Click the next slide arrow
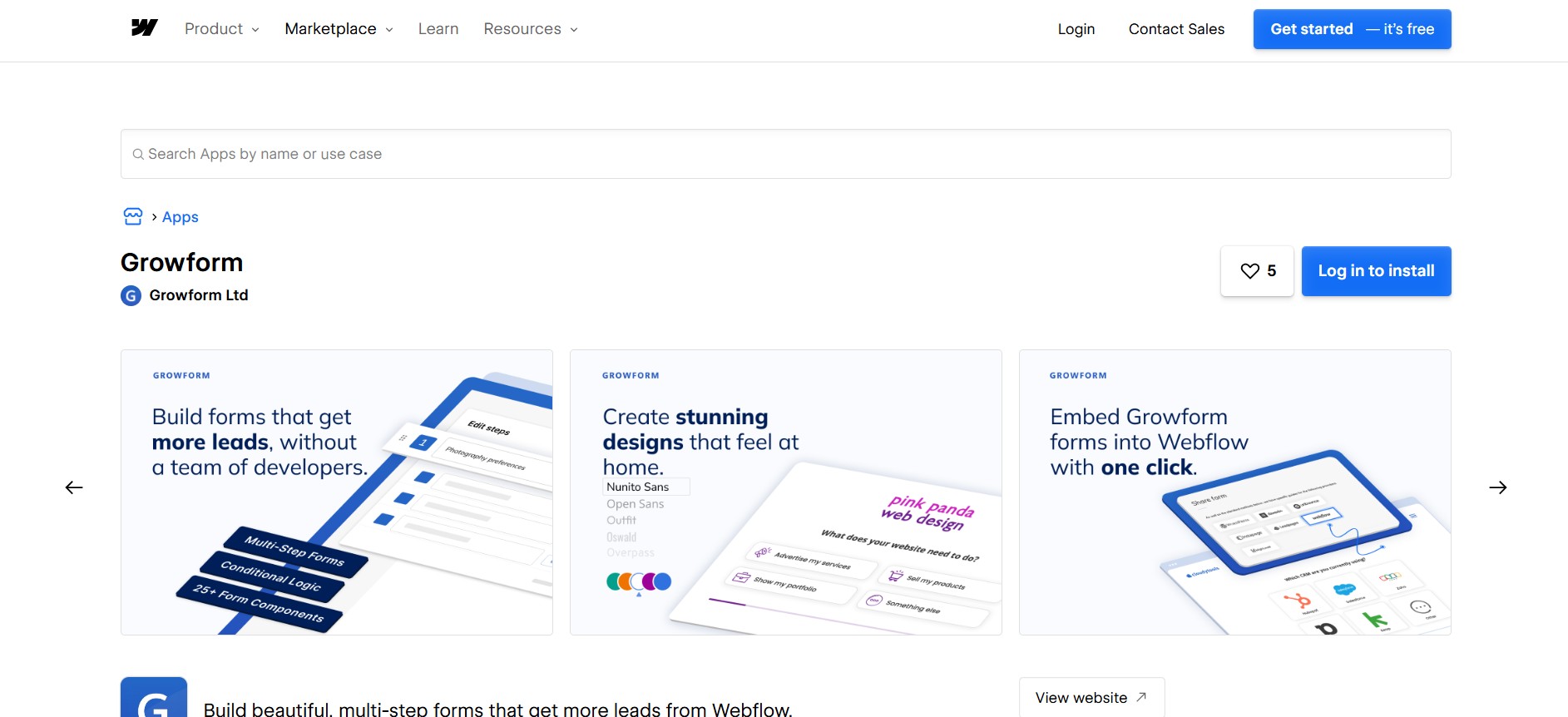1568x717 pixels. click(1498, 487)
